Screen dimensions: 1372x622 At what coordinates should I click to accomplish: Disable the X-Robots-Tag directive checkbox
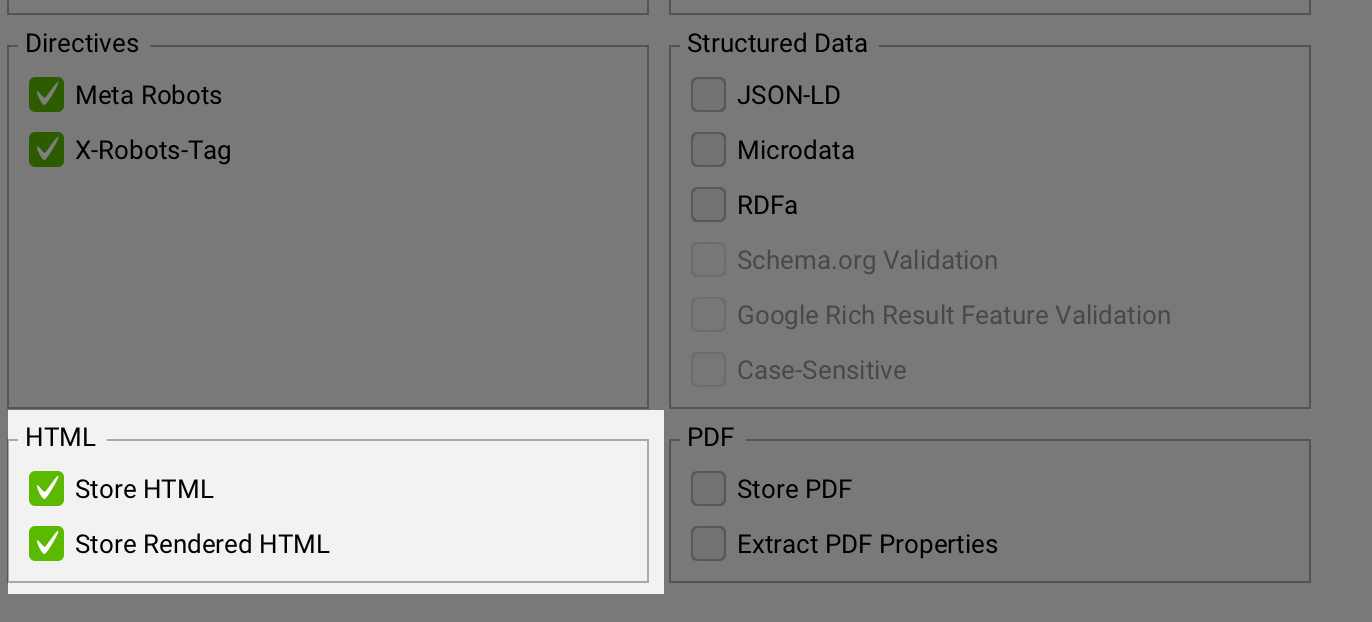click(x=46, y=150)
